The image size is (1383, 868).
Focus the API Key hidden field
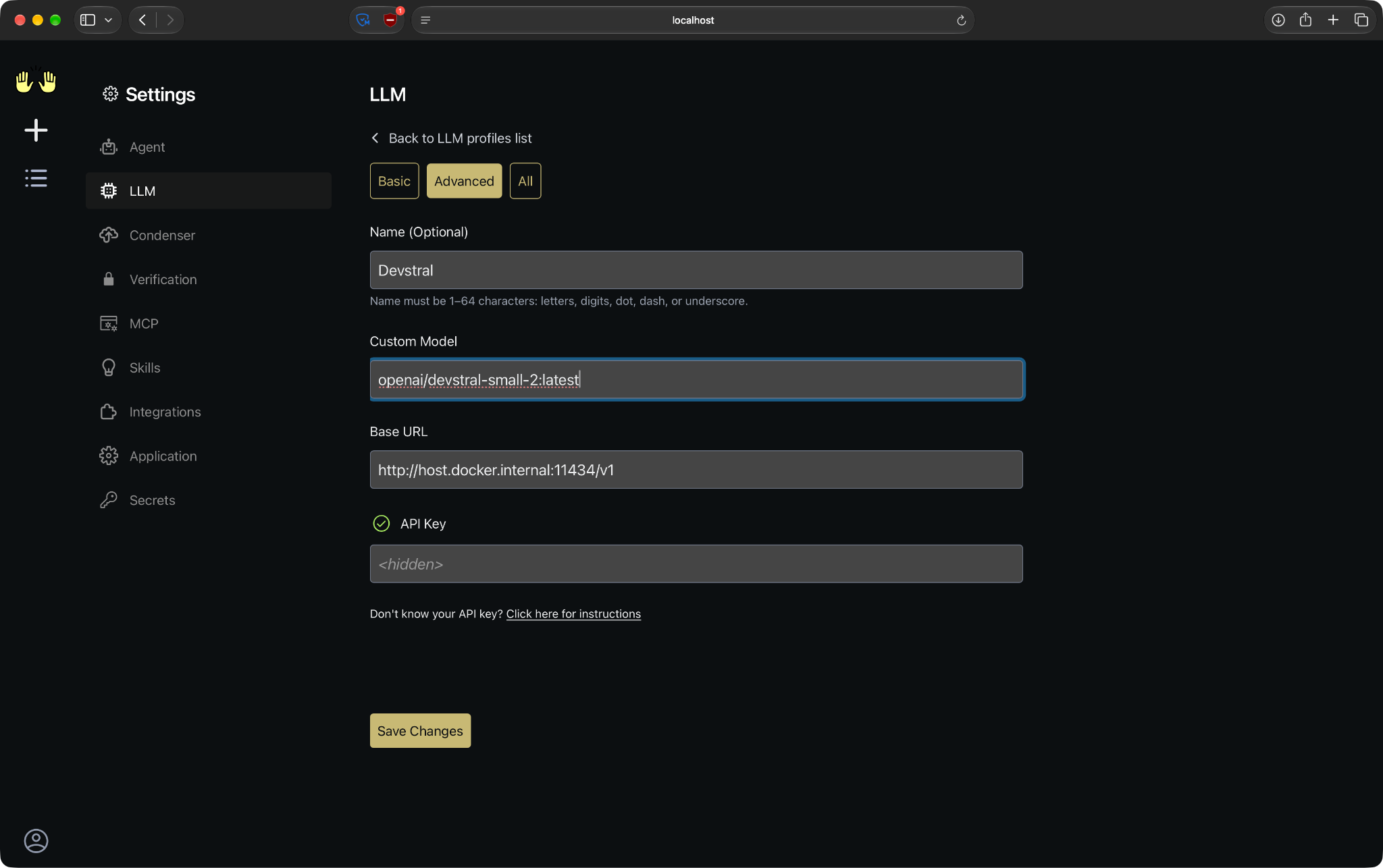[x=696, y=564]
